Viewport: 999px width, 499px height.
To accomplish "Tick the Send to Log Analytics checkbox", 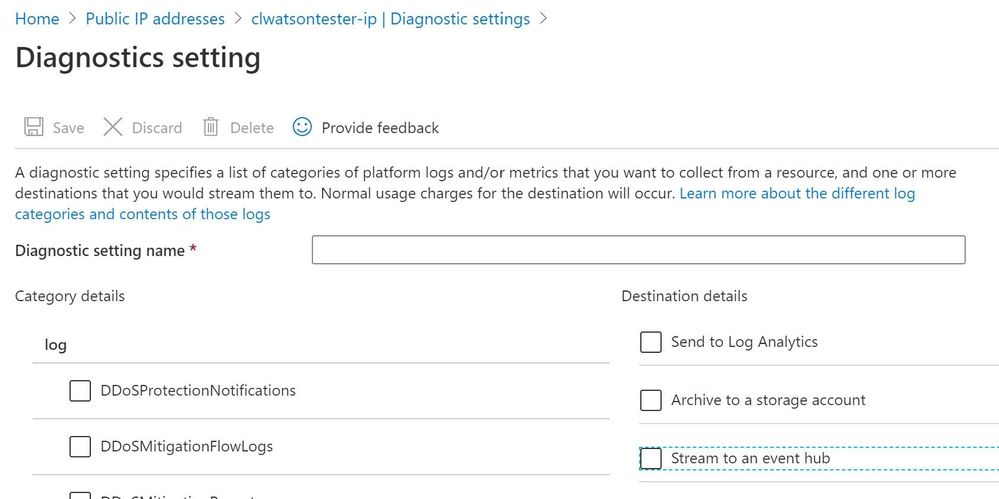I will [651, 342].
